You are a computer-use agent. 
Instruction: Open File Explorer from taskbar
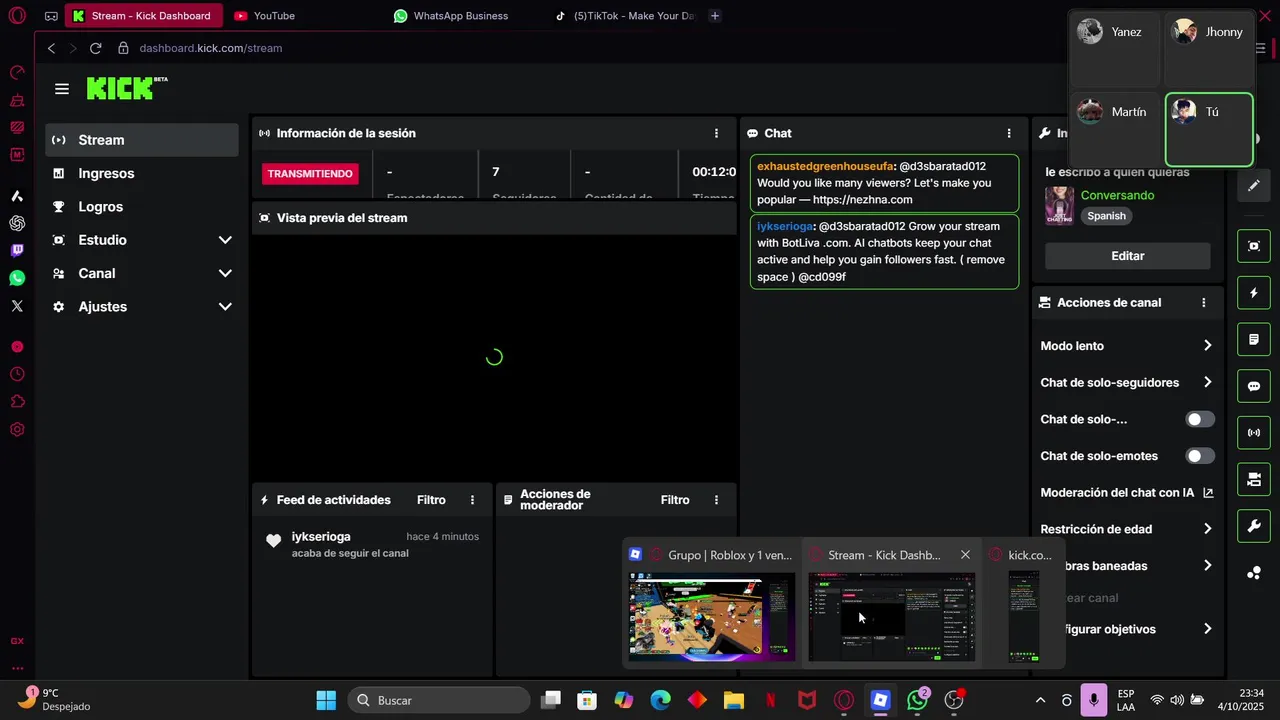pyautogui.click(x=734, y=700)
